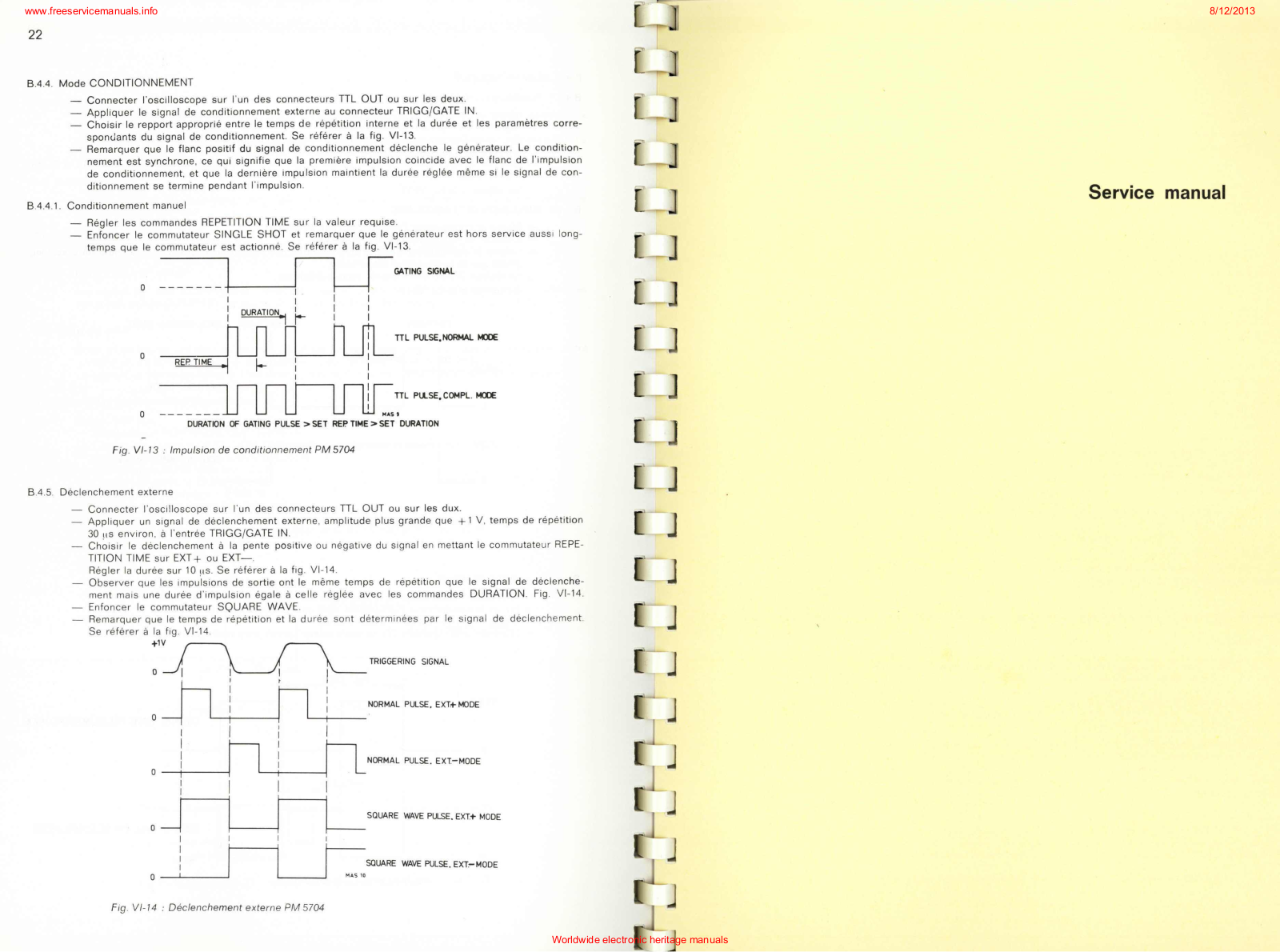Click line "Régler la durée sur 10 µs"

[213, 570]
